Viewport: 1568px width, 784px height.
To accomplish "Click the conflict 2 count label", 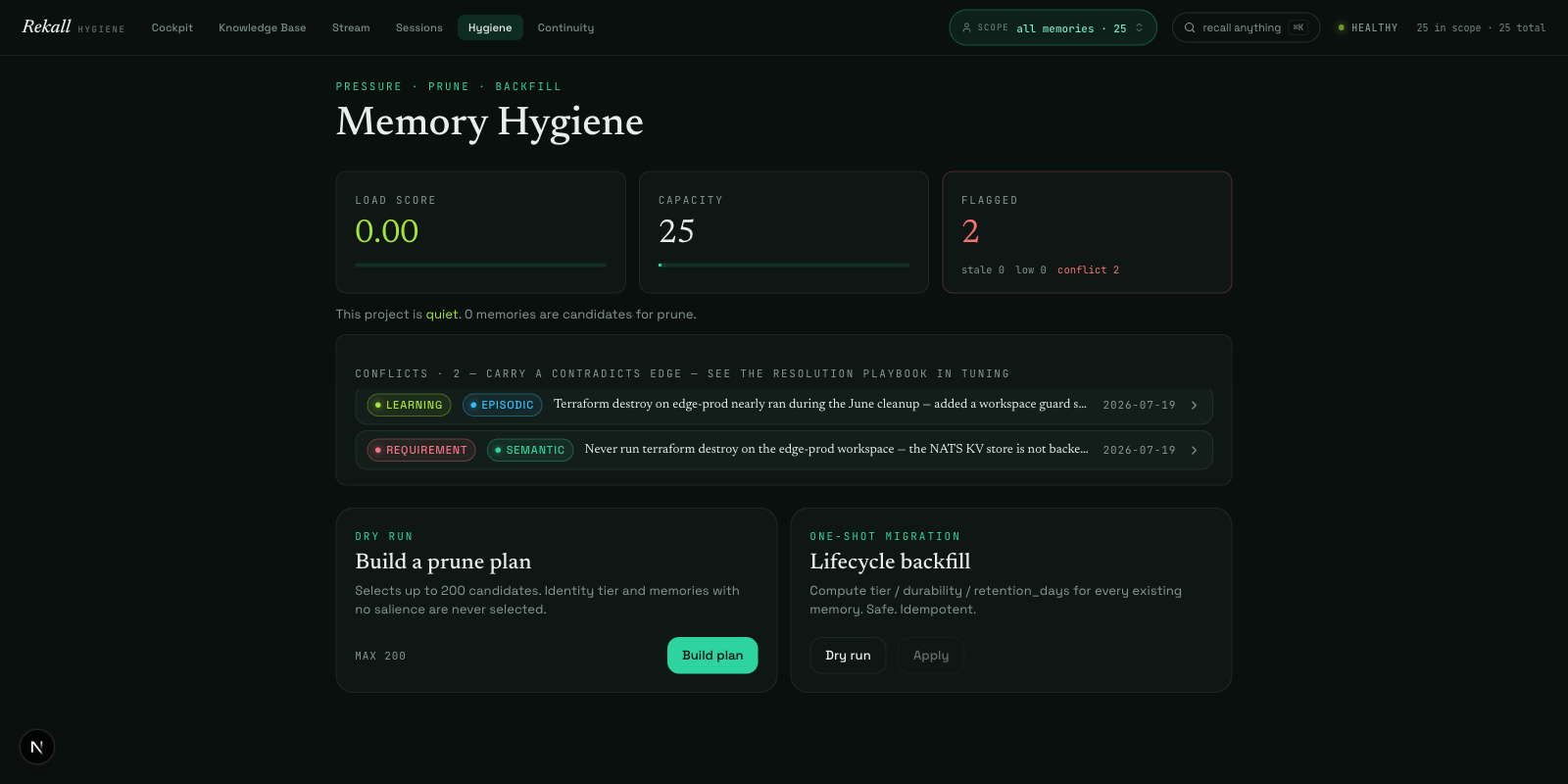I will click(x=1088, y=269).
